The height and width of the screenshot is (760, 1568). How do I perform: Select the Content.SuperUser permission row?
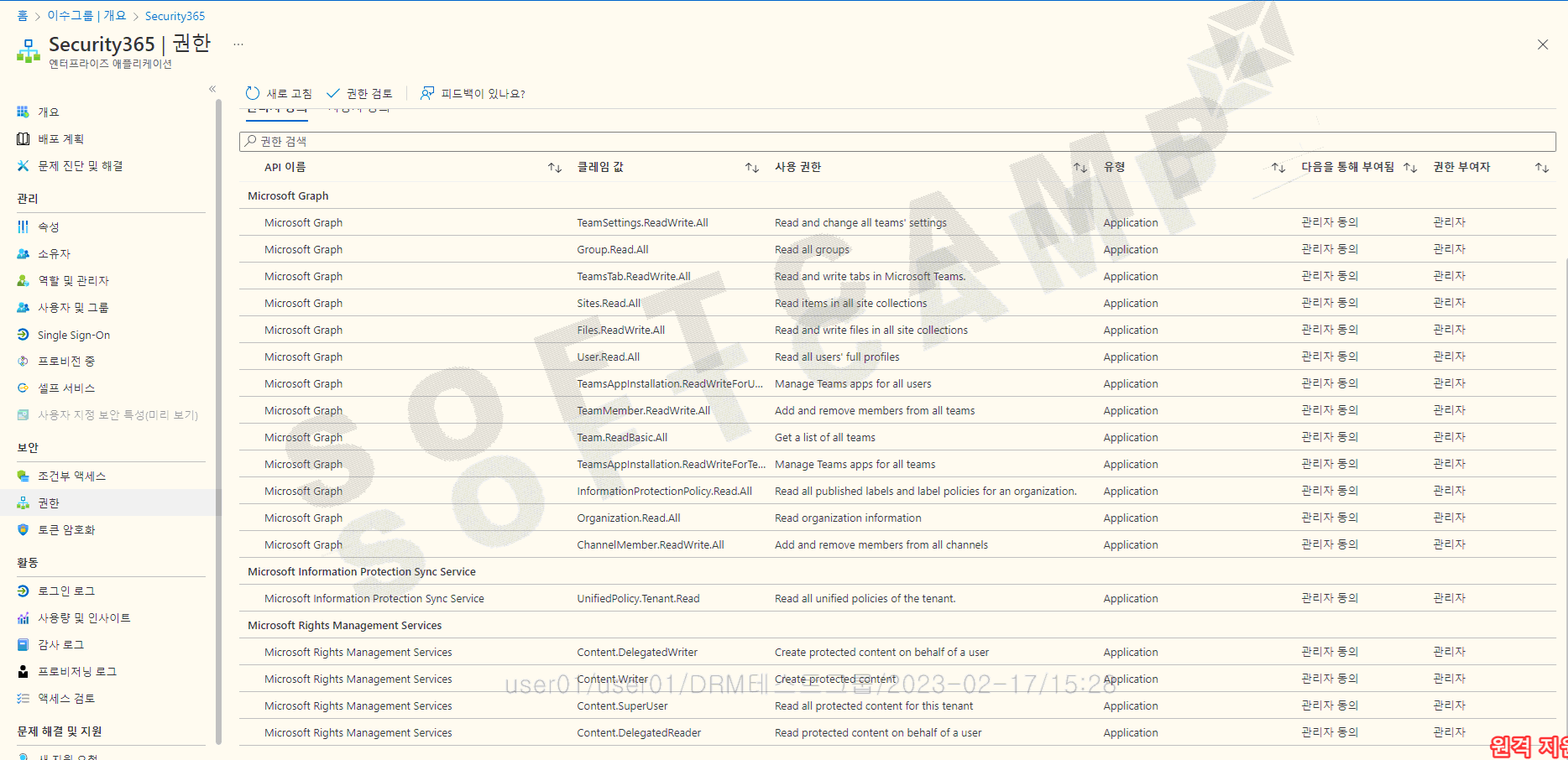click(x=897, y=705)
